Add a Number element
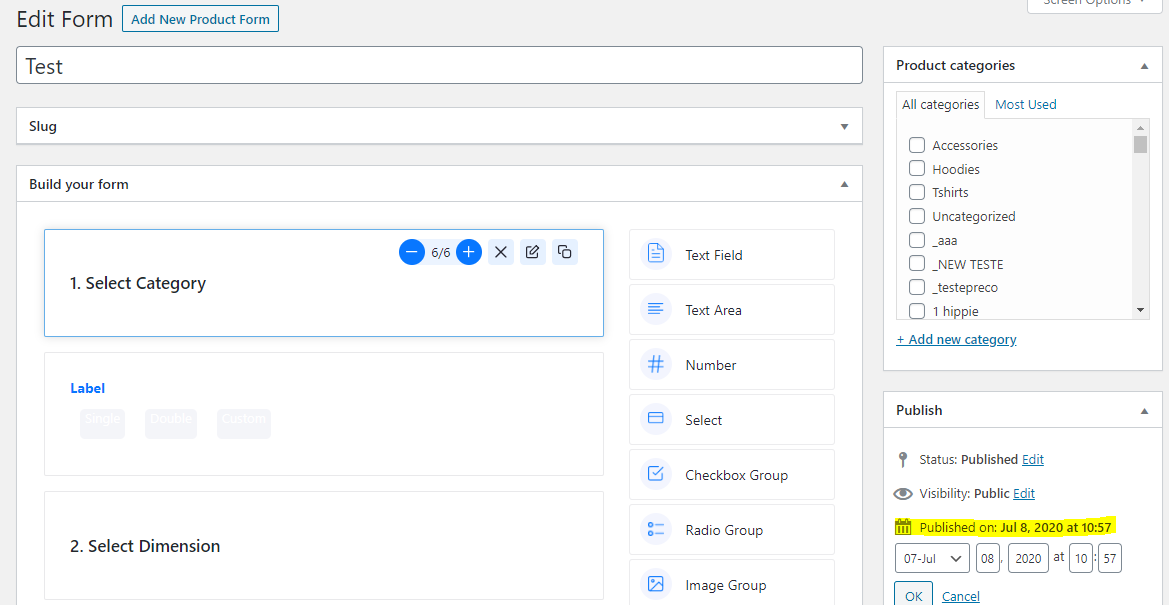Screen dimensions: 1169x605 731,365
